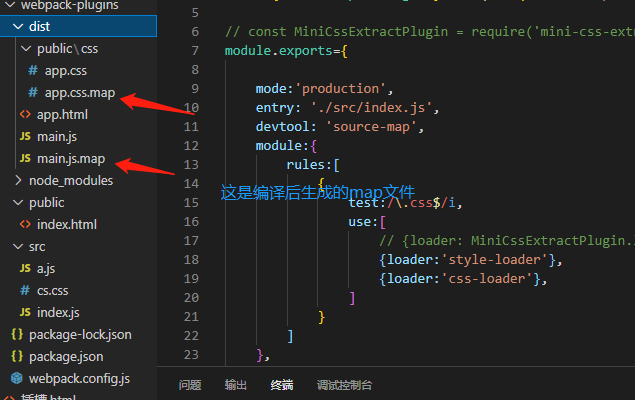Switch to the 调试控制台 panel tab
This screenshot has height=400, width=635.
pyautogui.click(x=344, y=385)
